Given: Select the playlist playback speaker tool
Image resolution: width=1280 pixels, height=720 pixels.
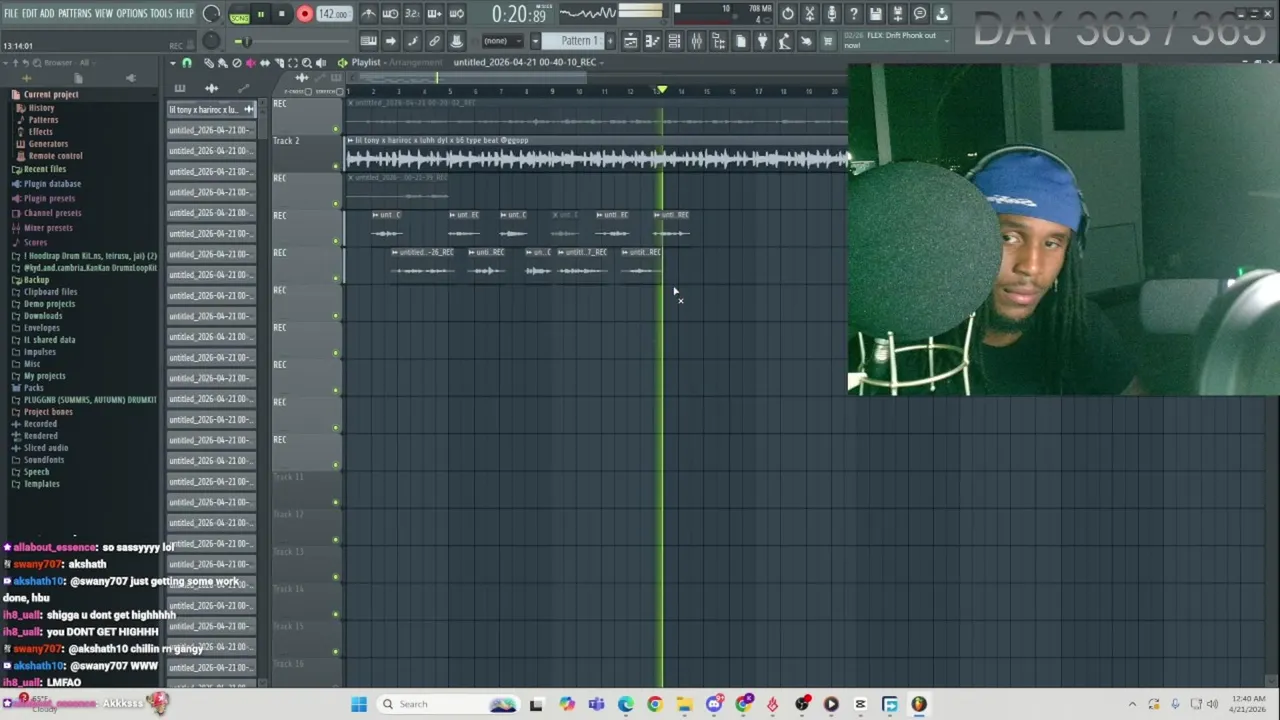Looking at the screenshot, I should tap(321, 63).
